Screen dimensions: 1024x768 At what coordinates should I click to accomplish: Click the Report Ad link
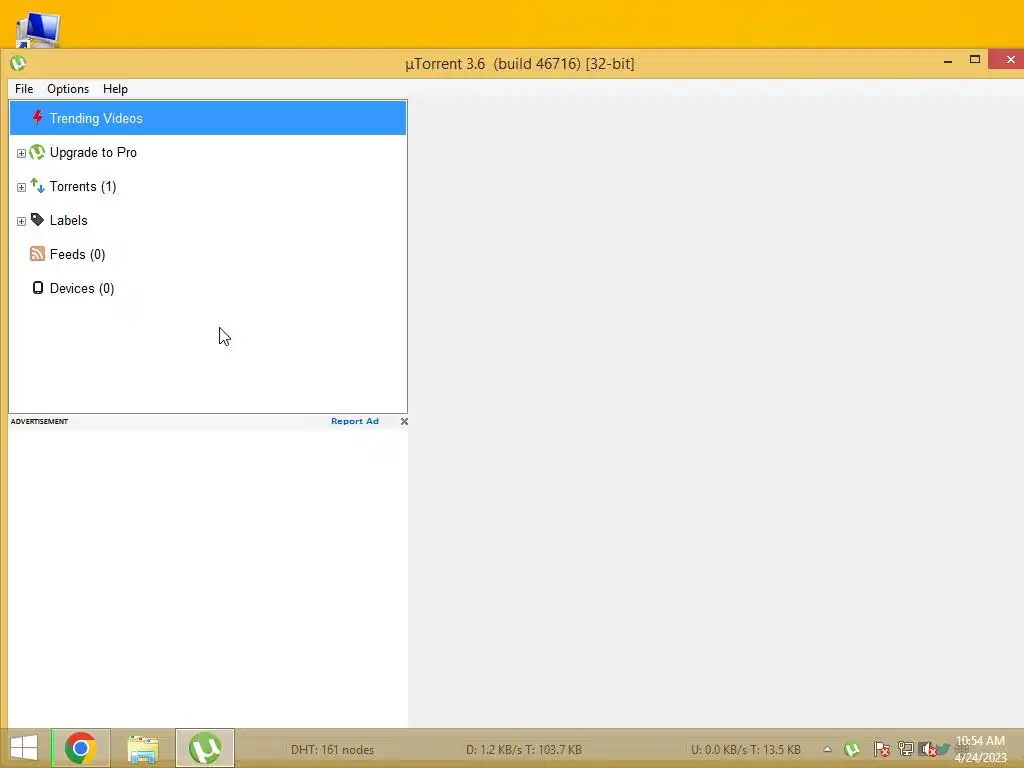[355, 421]
